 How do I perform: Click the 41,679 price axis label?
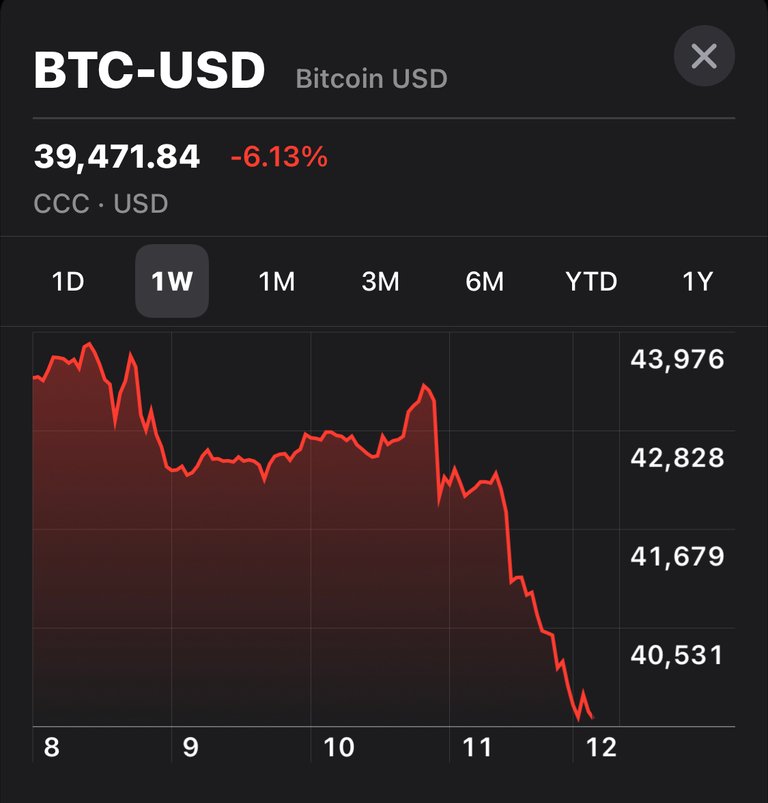point(677,556)
